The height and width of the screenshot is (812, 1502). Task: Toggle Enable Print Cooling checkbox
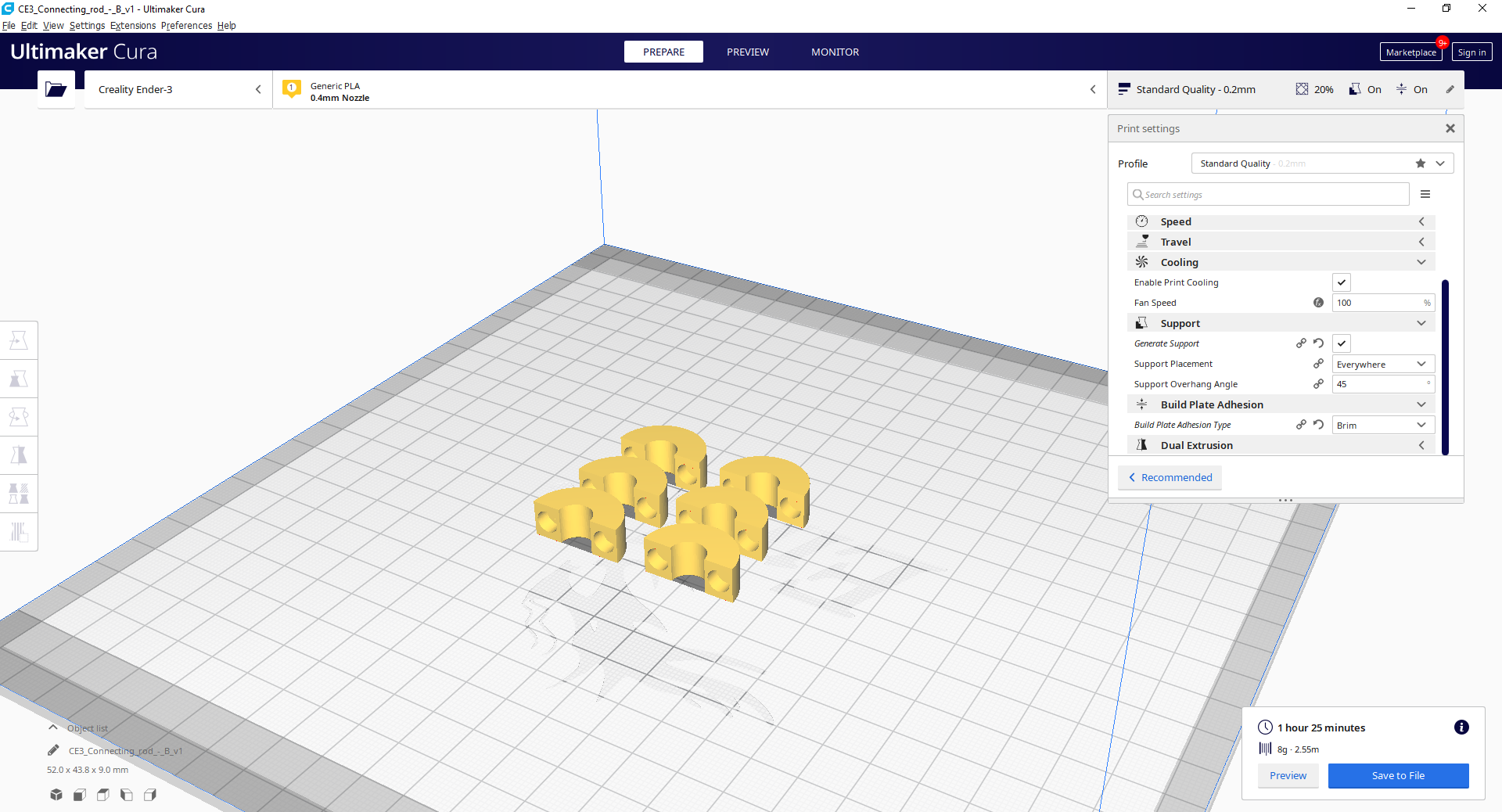tap(1342, 282)
